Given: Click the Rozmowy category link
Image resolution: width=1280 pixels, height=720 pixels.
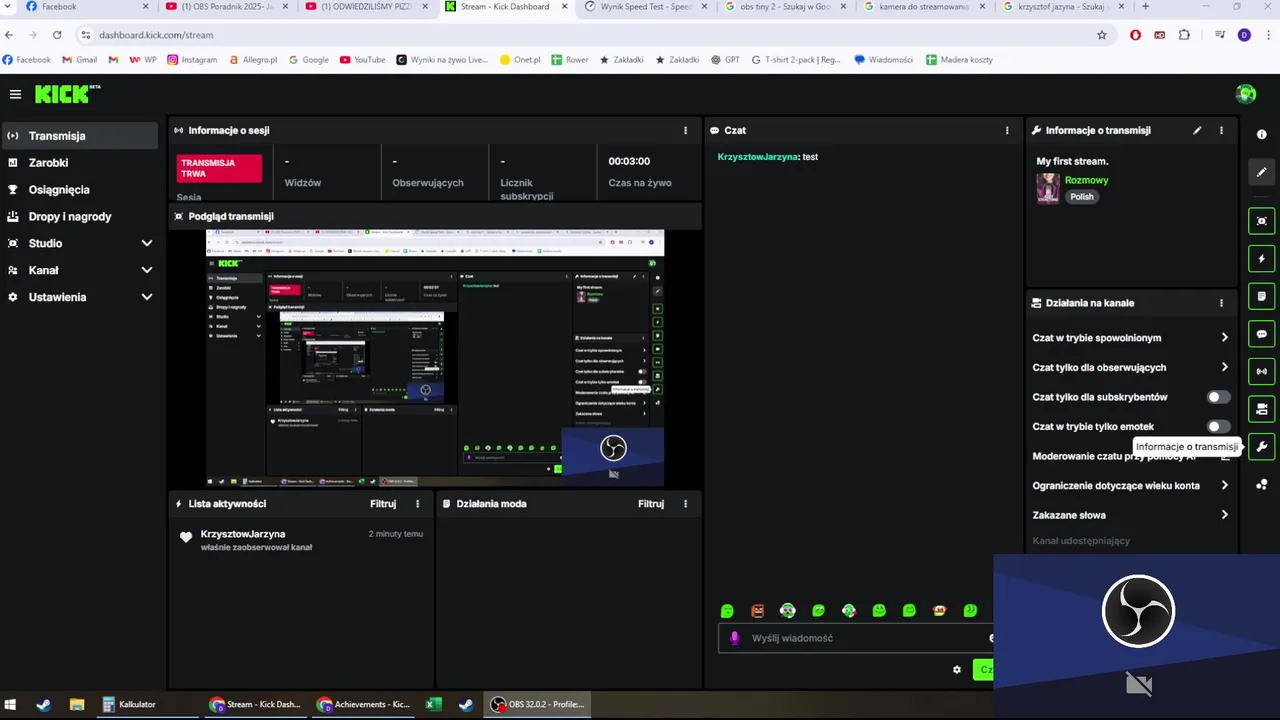Looking at the screenshot, I should pos(1086,180).
